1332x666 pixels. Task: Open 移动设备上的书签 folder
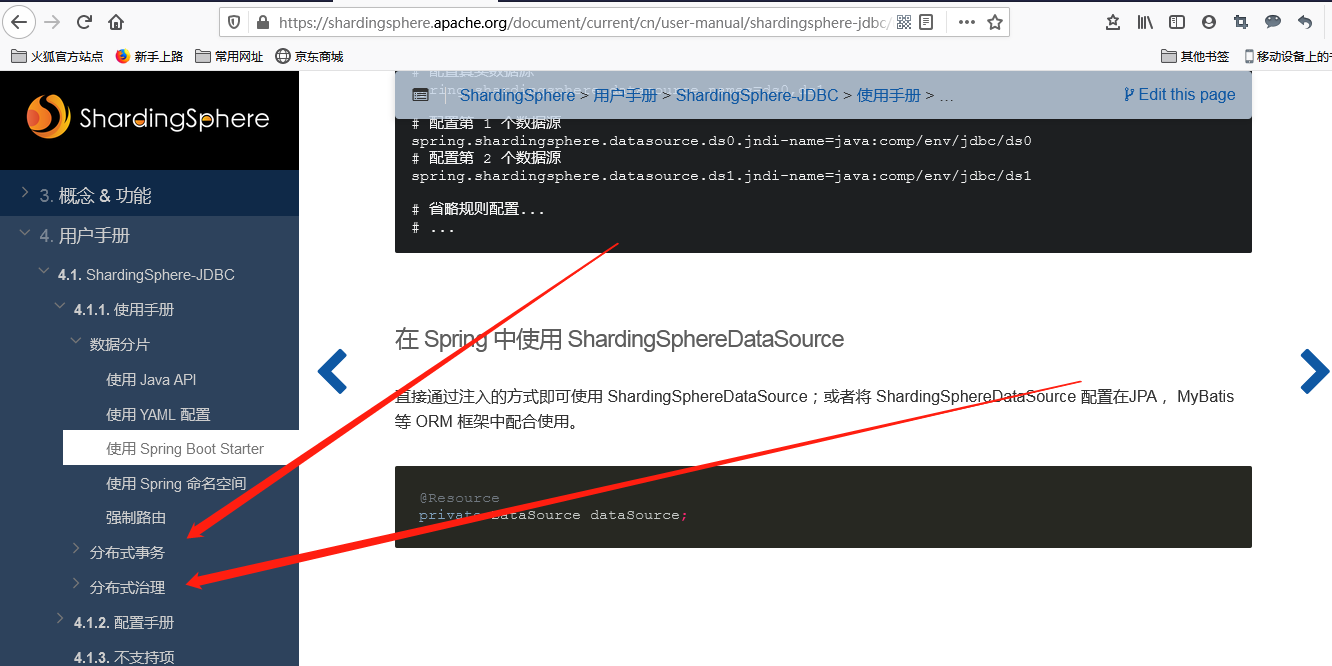(x=1287, y=57)
